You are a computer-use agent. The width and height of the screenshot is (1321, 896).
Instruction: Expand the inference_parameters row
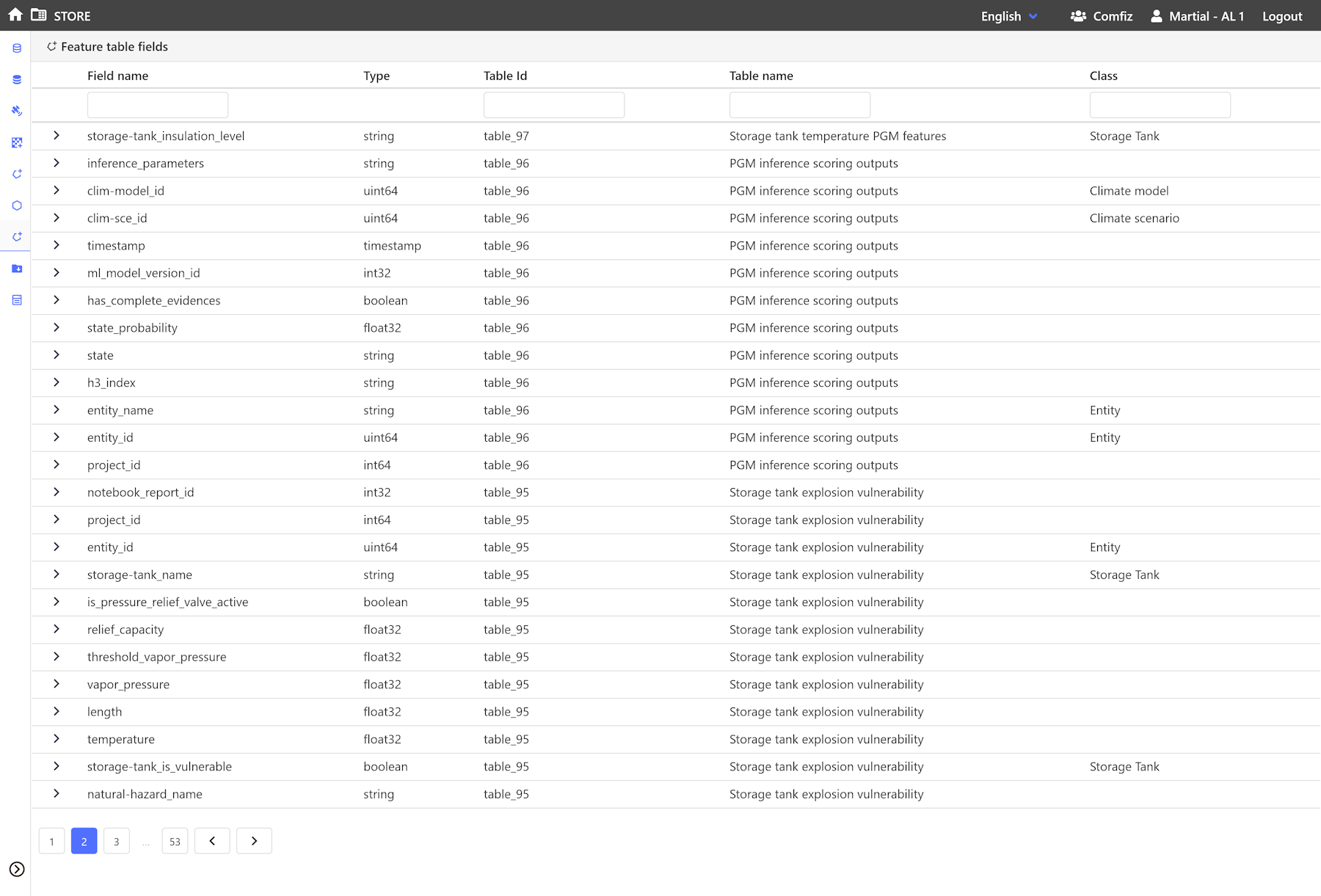57,163
